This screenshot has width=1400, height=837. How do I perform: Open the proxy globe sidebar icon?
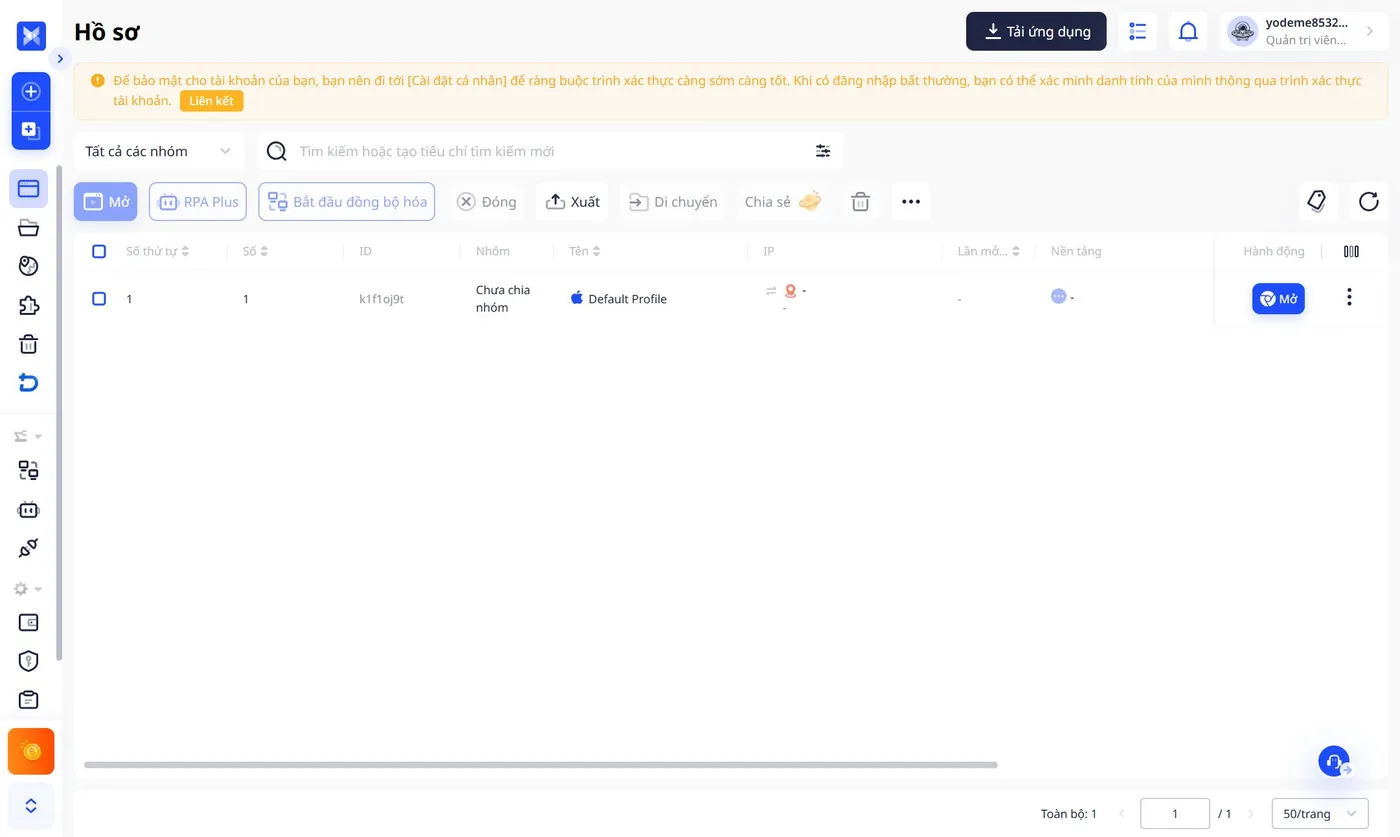coord(29,266)
